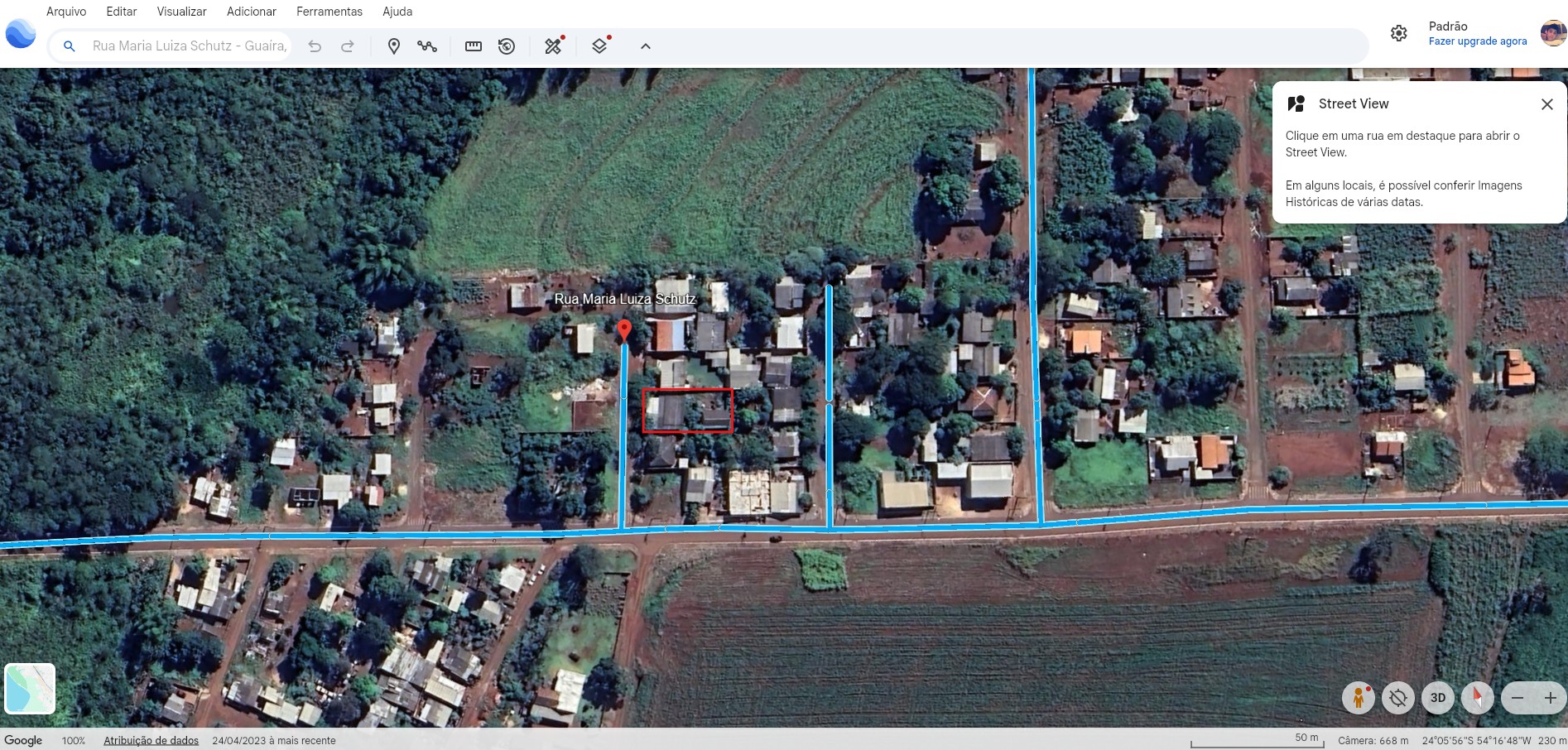
Task: Click Atribuição de dados link
Action: [x=151, y=741]
